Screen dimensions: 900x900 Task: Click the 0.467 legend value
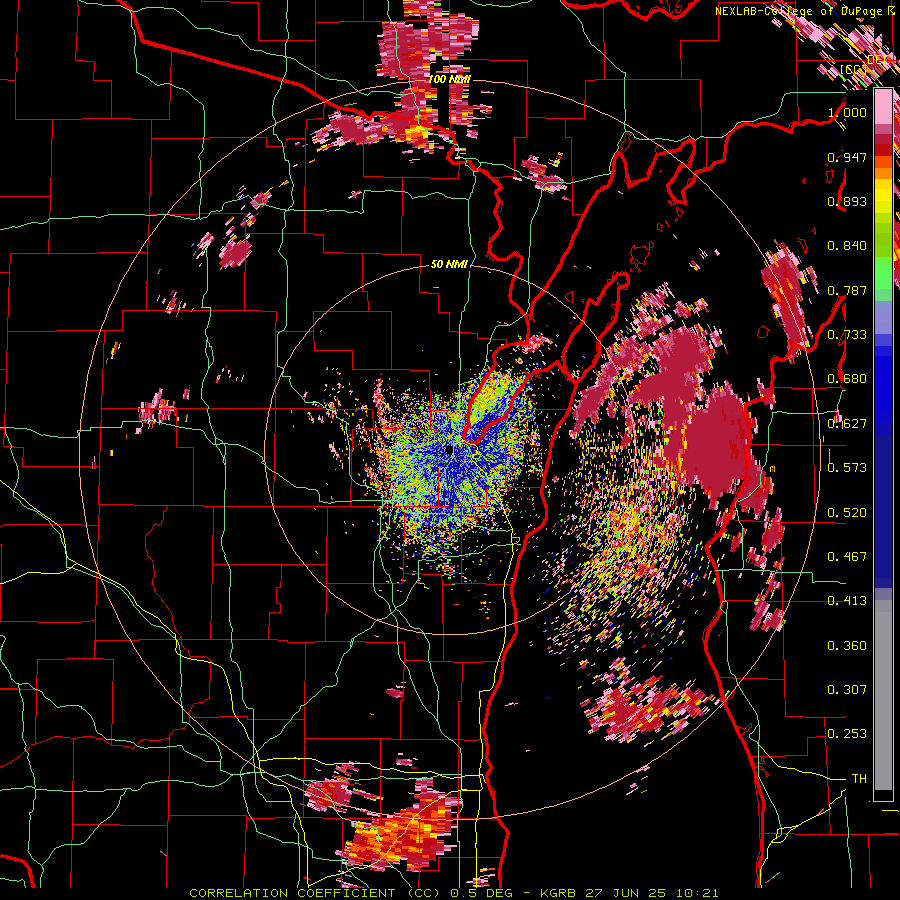point(847,557)
